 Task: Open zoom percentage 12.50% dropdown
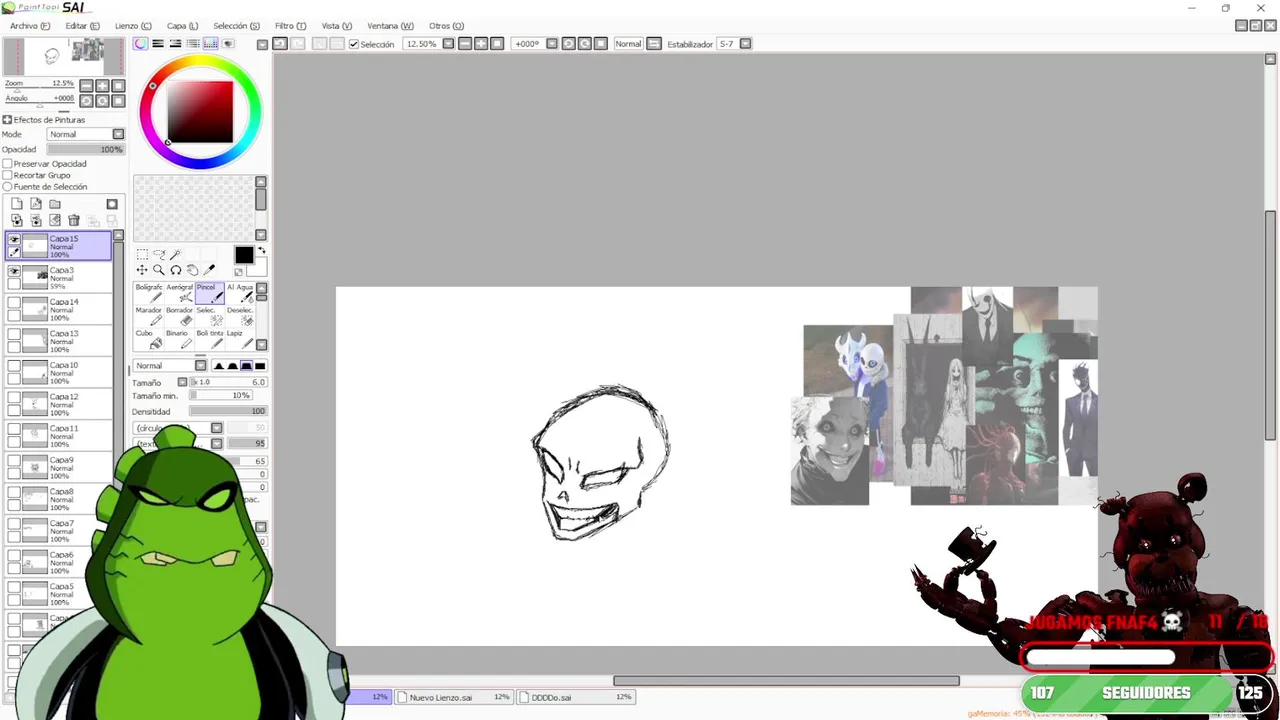(x=448, y=44)
